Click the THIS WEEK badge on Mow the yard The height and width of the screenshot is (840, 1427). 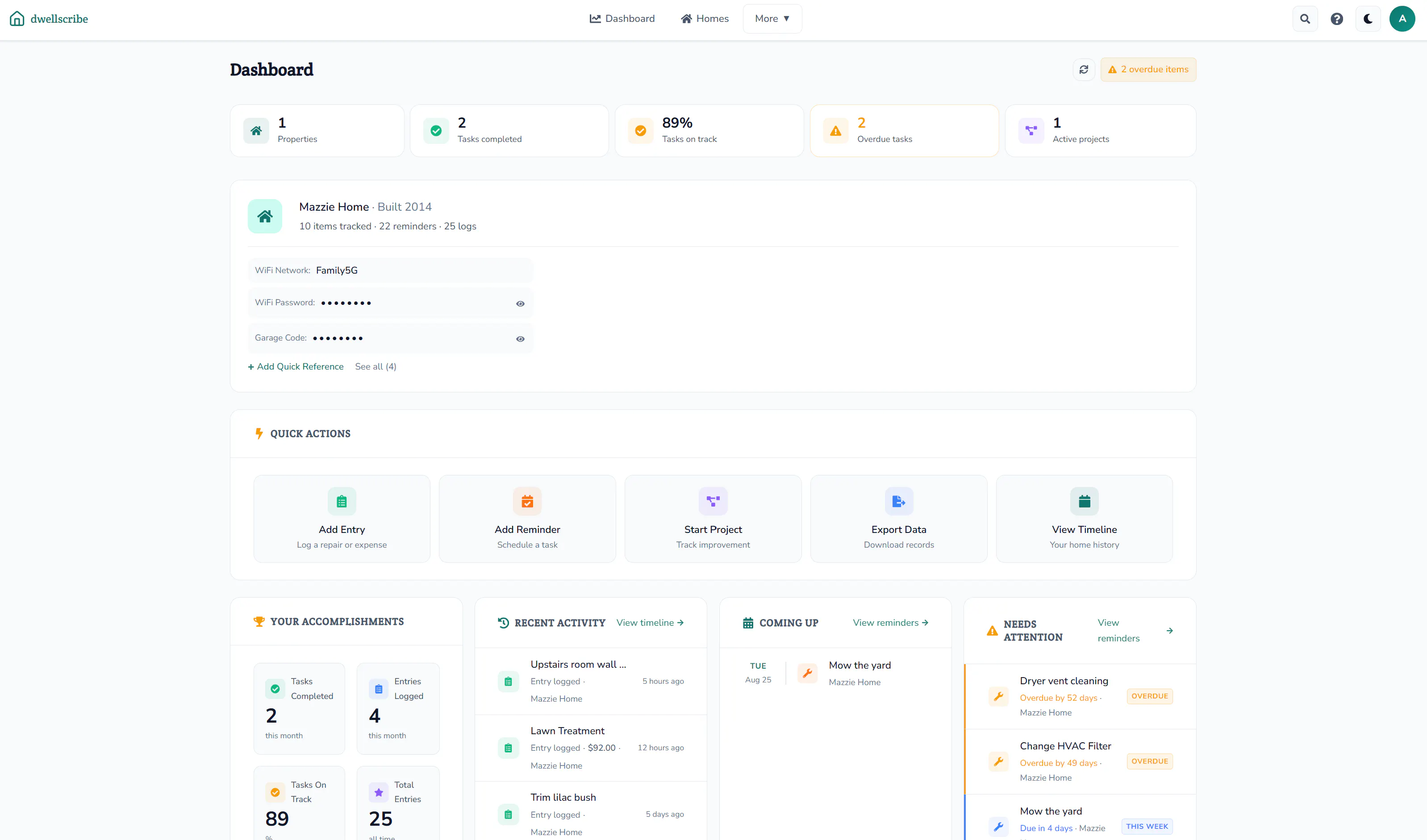(x=1147, y=827)
